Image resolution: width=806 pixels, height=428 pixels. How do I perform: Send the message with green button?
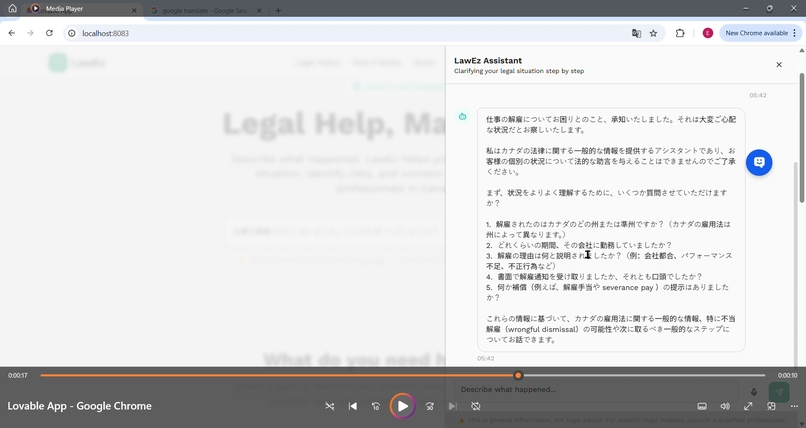click(779, 392)
